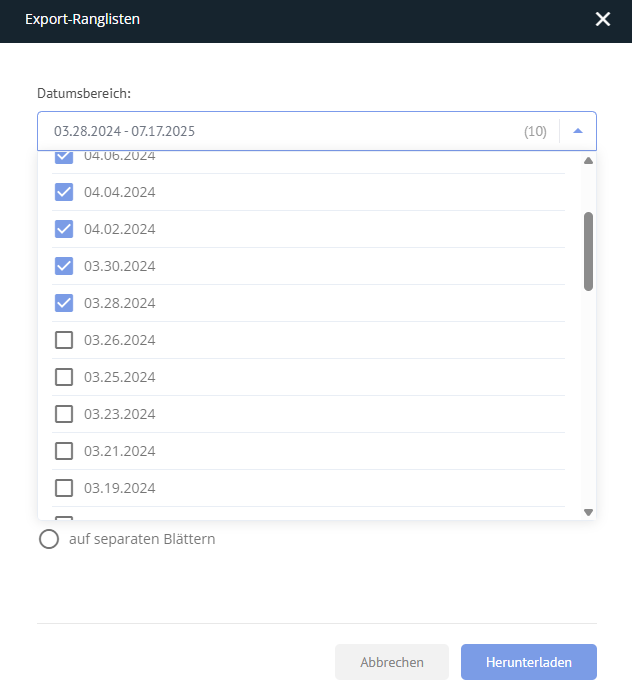The width and height of the screenshot is (632, 694).
Task: Click the date list scrollbar thumb
Action: [x=588, y=251]
